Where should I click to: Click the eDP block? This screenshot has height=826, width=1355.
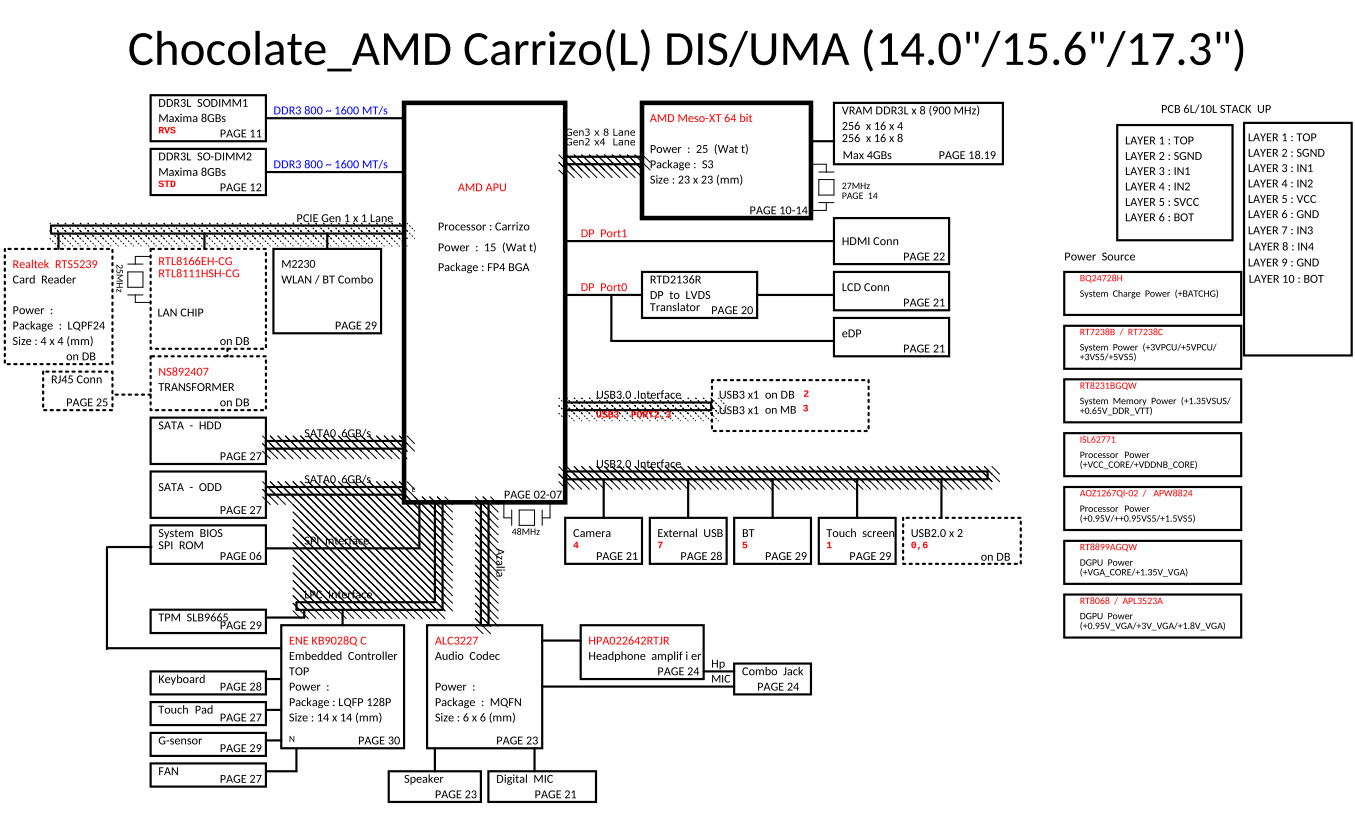[890, 337]
